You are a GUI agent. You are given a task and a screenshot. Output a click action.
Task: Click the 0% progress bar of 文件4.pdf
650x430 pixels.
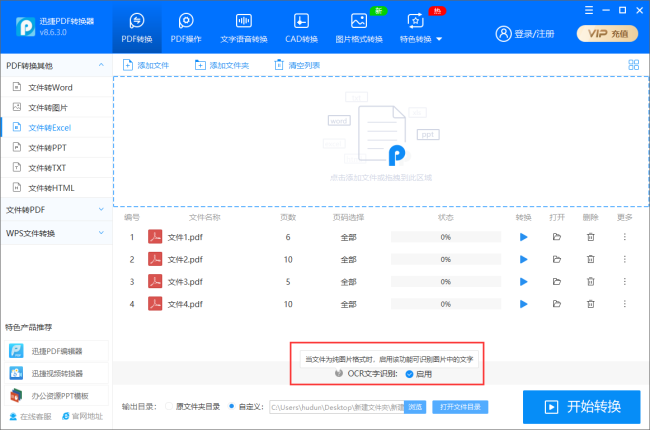[446, 304]
